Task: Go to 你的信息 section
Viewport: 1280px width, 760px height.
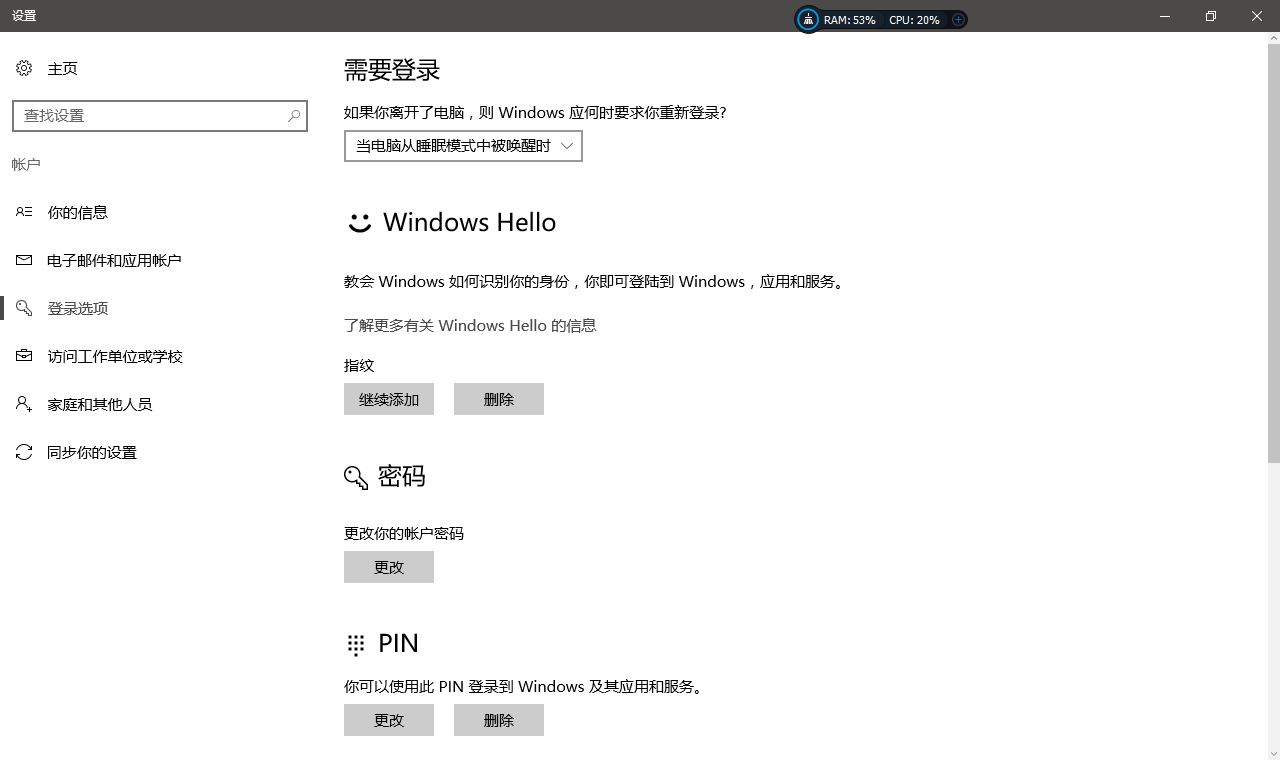Action: [78, 212]
